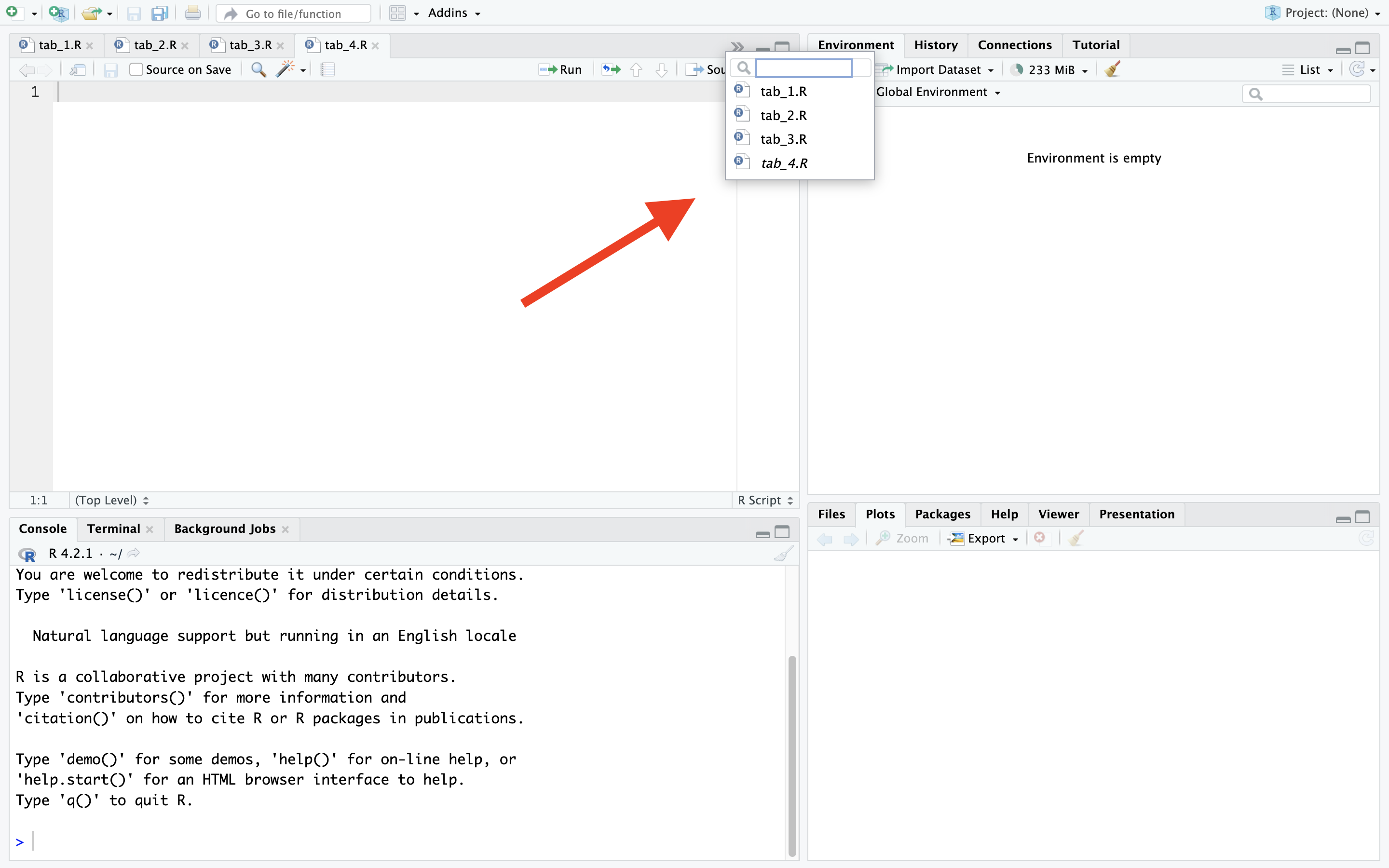Click the editor toolbar save icon
The image size is (1389, 868).
[x=111, y=69]
